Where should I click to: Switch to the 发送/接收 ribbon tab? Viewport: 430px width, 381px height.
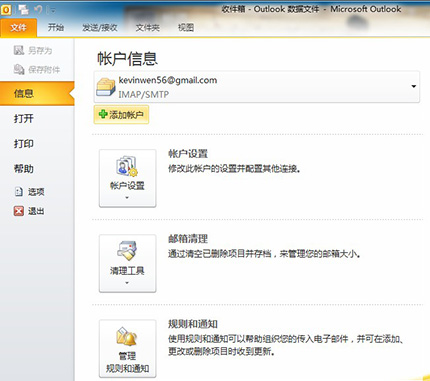click(100, 28)
